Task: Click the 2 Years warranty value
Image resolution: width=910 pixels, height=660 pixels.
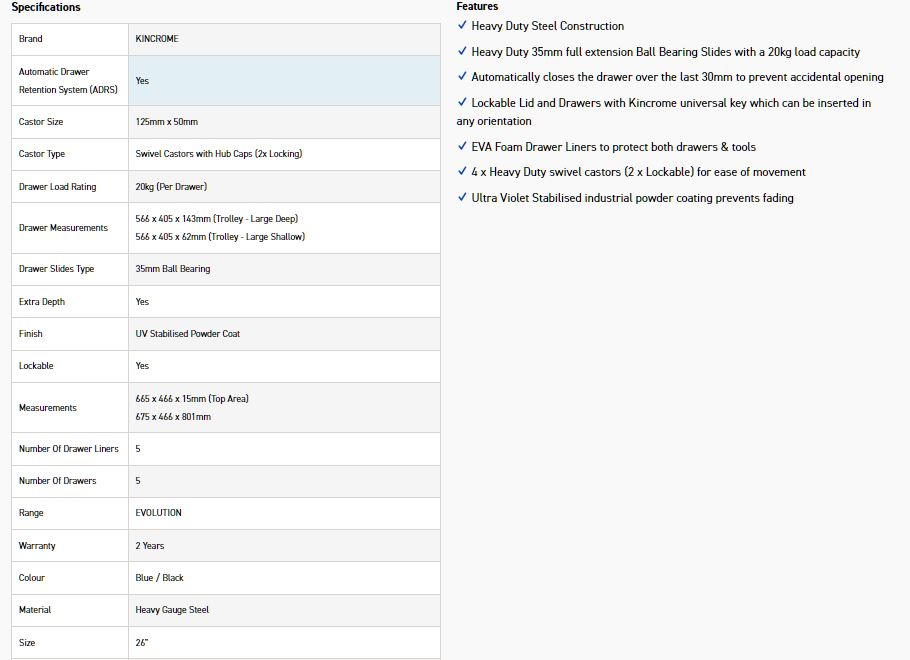Action: pos(150,546)
